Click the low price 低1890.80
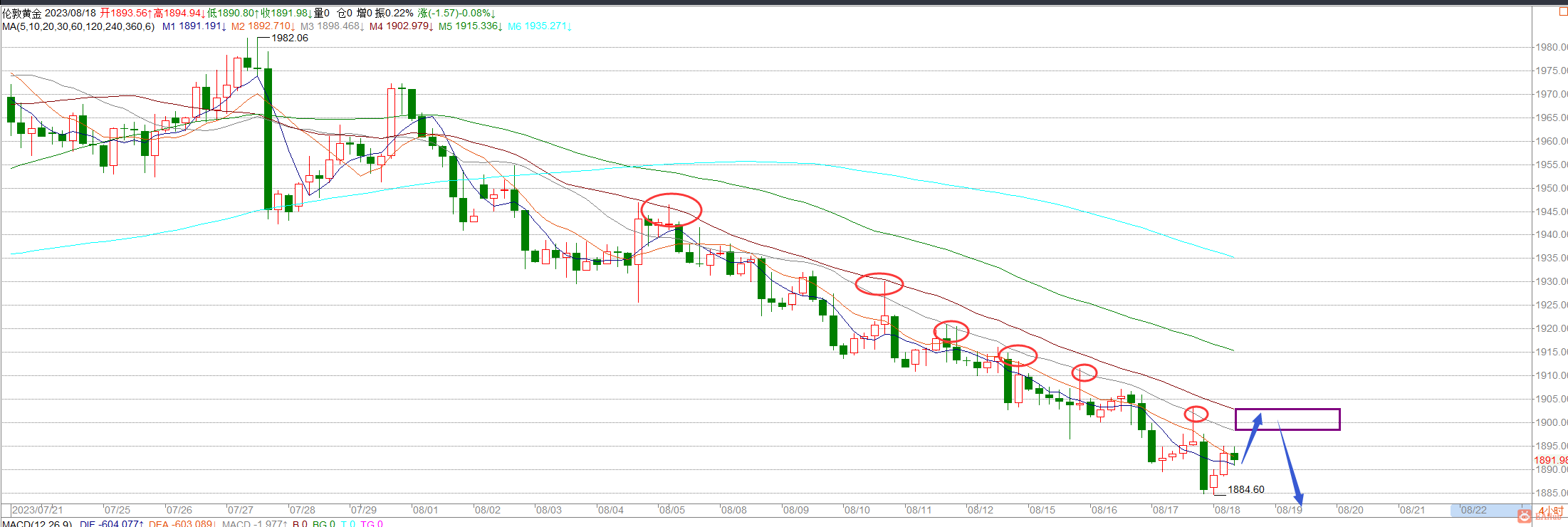Screen dimensions: 1568x527 (x=234, y=13)
